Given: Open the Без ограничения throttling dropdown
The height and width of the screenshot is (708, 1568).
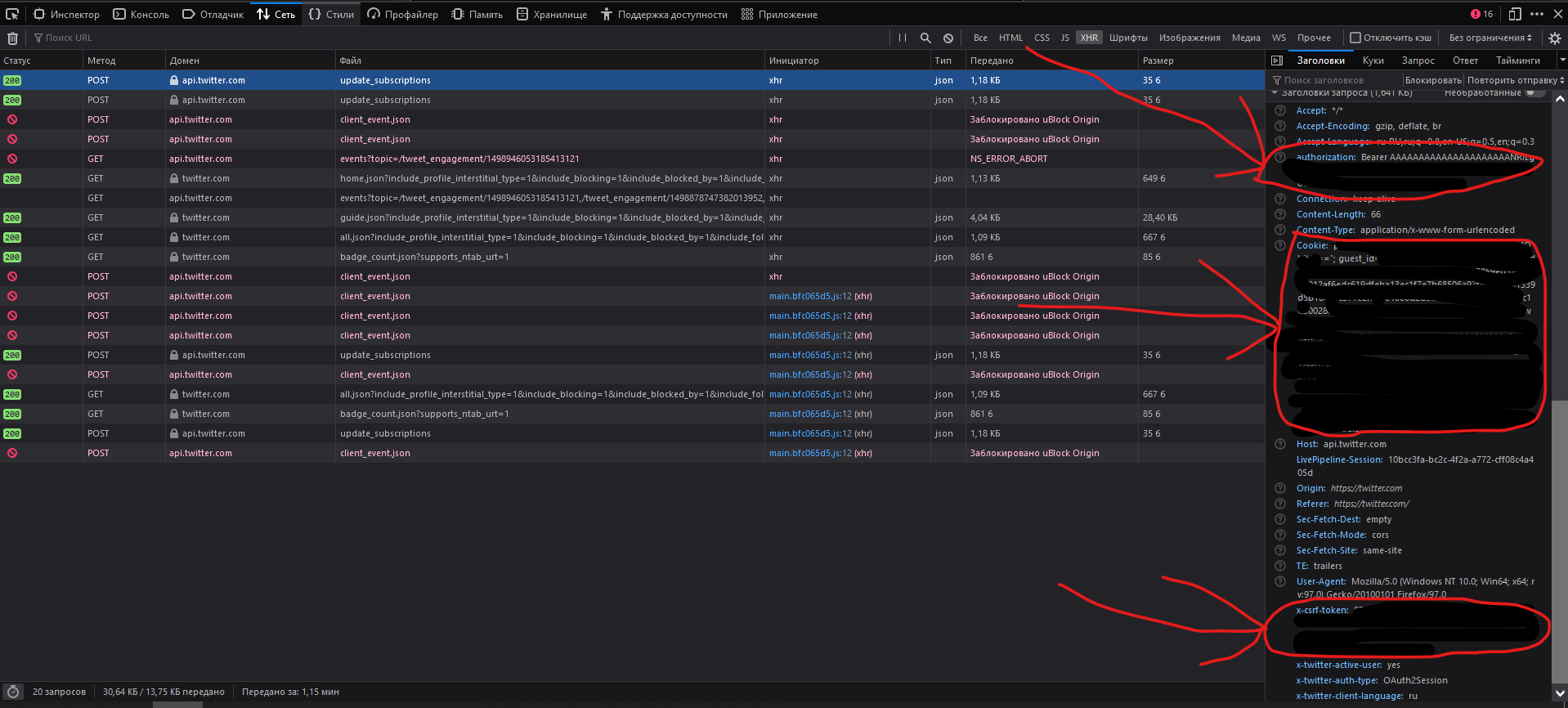Looking at the screenshot, I should (1490, 38).
